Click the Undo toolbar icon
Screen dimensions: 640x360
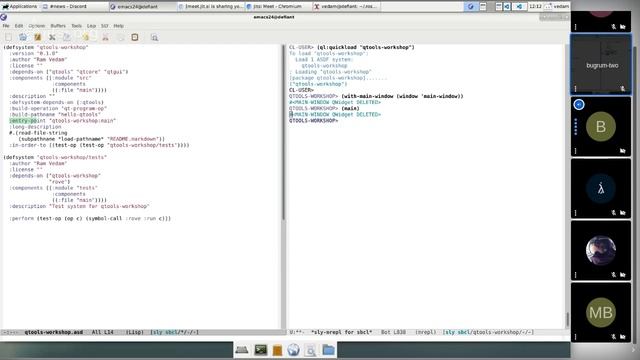pos(85,37)
